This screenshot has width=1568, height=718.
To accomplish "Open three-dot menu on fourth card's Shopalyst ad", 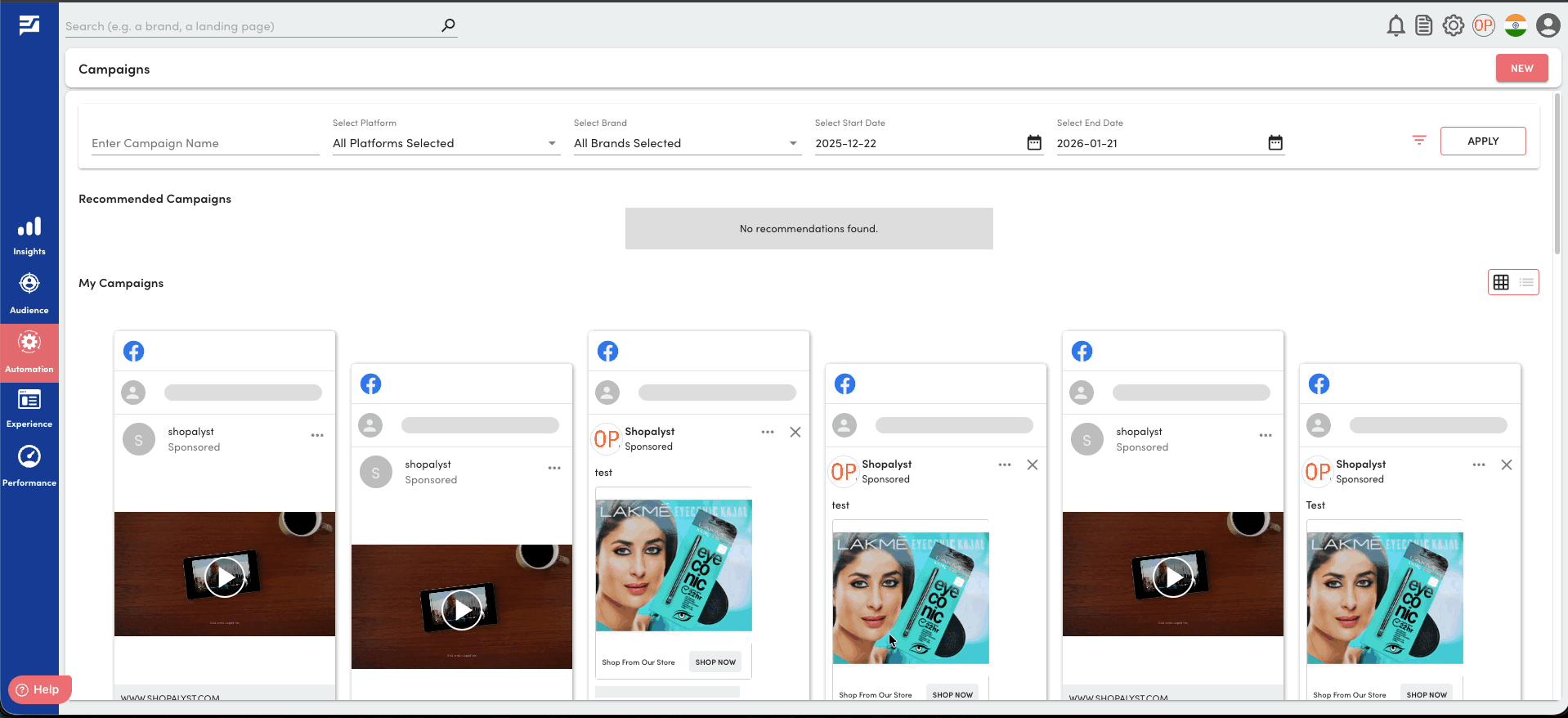I will 1005,464.
